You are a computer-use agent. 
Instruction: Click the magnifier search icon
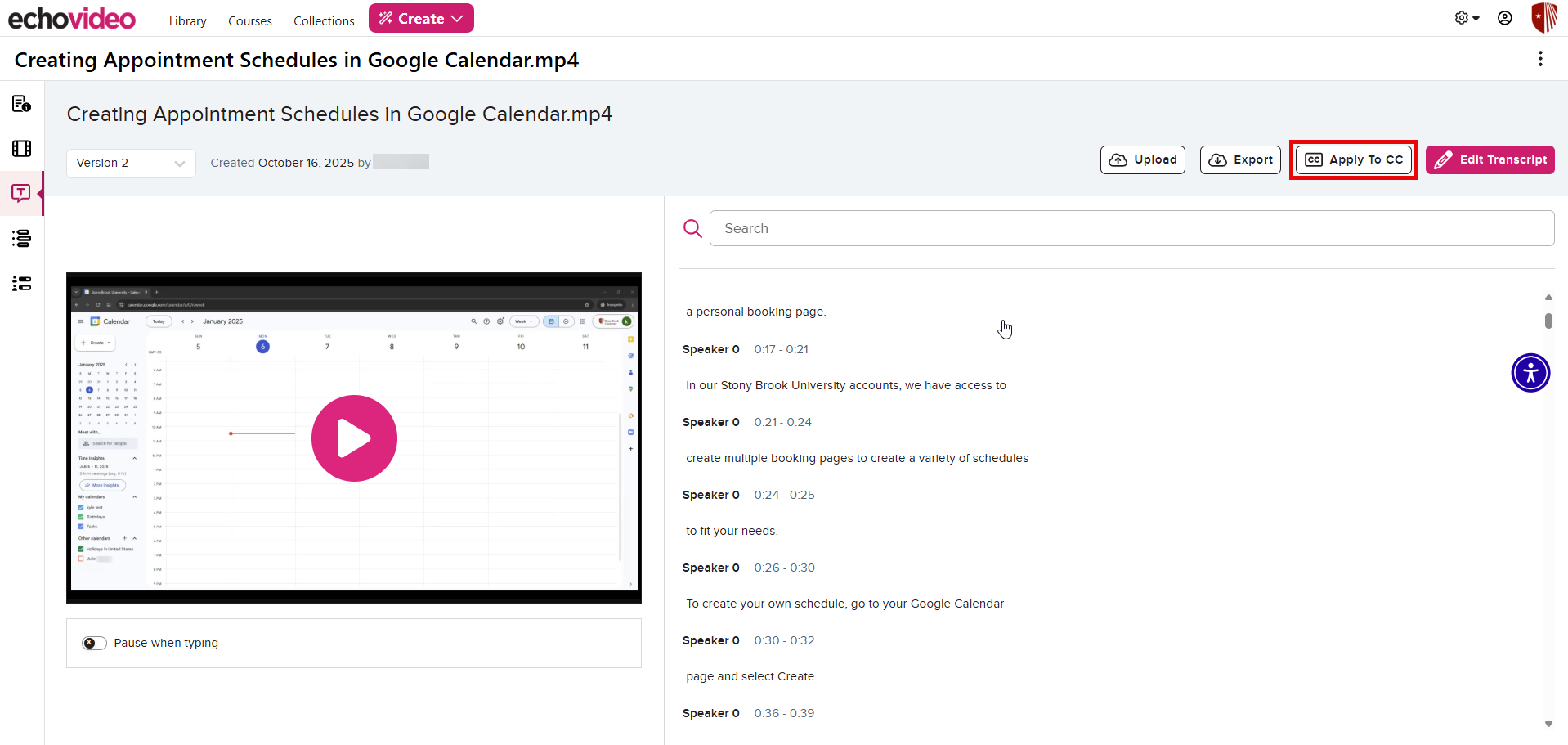click(x=692, y=228)
